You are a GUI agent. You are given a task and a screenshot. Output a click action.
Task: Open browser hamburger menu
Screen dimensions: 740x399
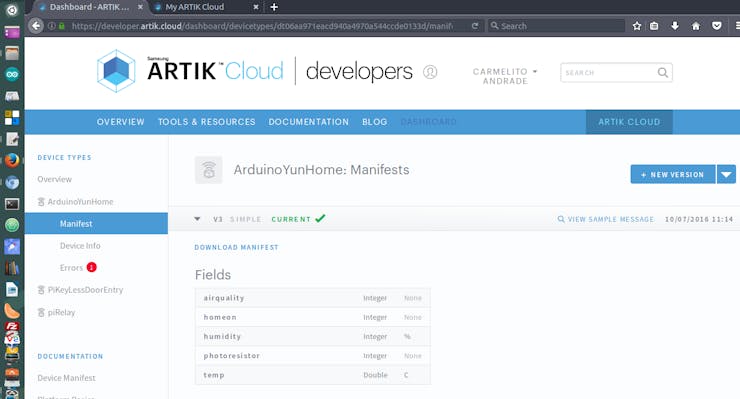pos(737,26)
